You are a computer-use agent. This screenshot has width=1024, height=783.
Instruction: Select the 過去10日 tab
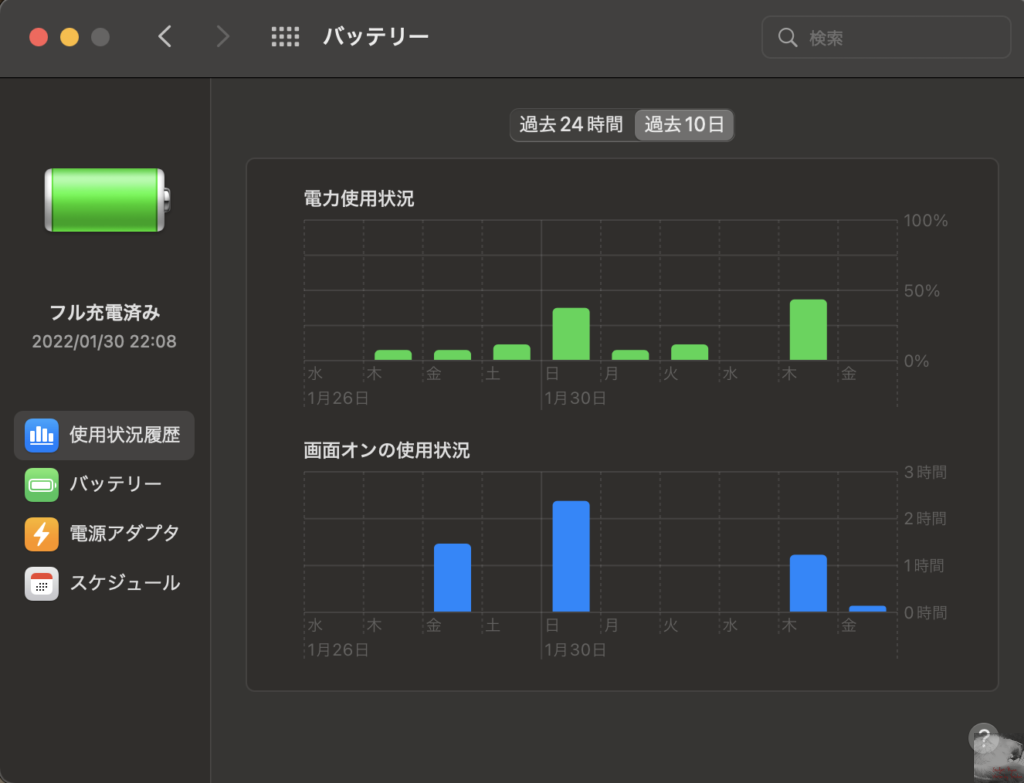(684, 125)
